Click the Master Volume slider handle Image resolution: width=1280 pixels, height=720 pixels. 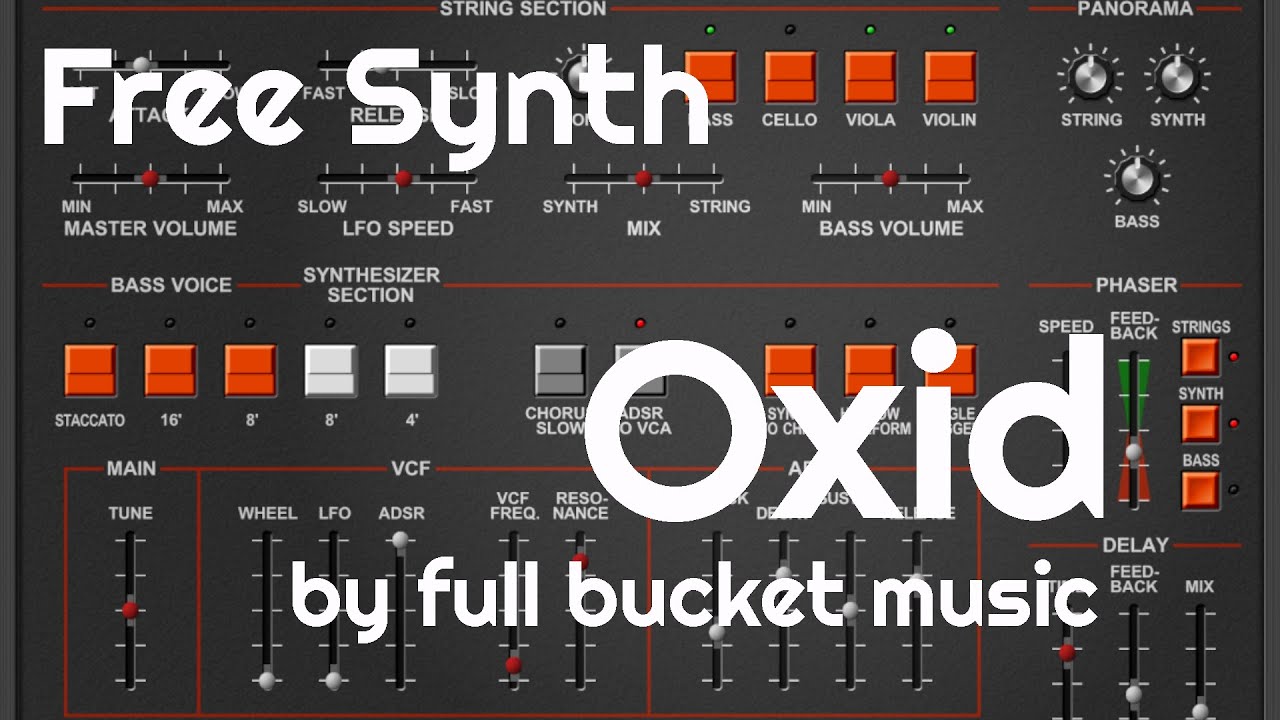click(150, 179)
